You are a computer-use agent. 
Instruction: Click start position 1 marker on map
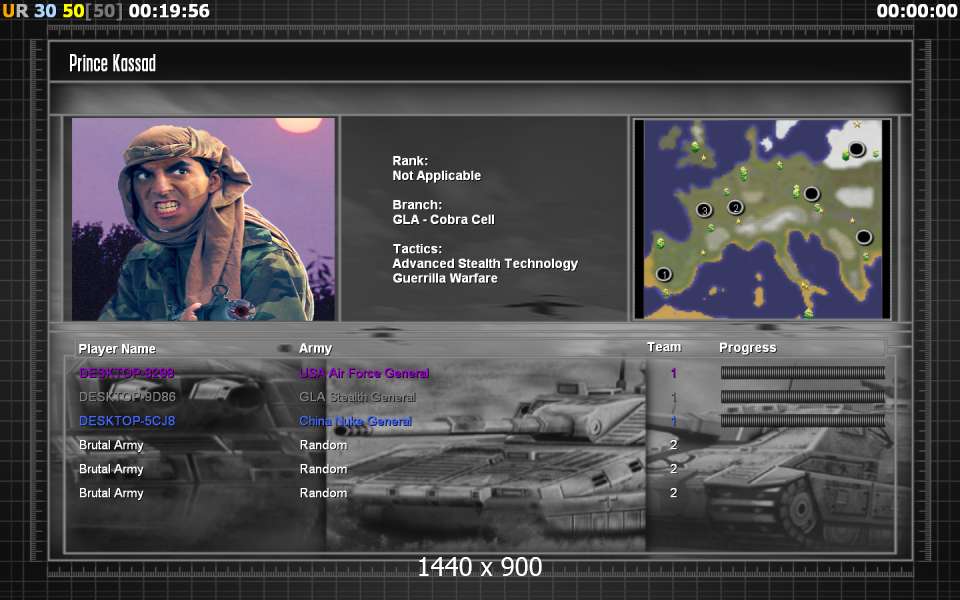664,274
